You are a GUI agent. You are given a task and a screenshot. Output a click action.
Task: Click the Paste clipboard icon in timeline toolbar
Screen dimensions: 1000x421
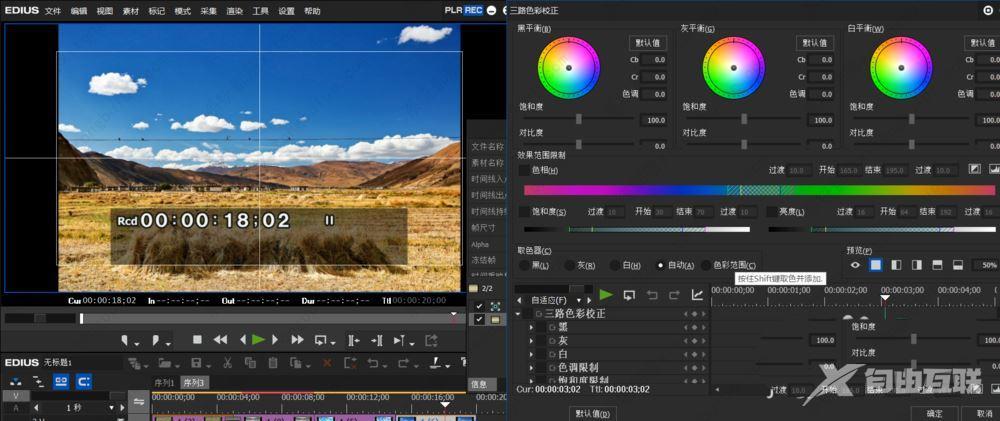pyautogui.click(x=273, y=363)
